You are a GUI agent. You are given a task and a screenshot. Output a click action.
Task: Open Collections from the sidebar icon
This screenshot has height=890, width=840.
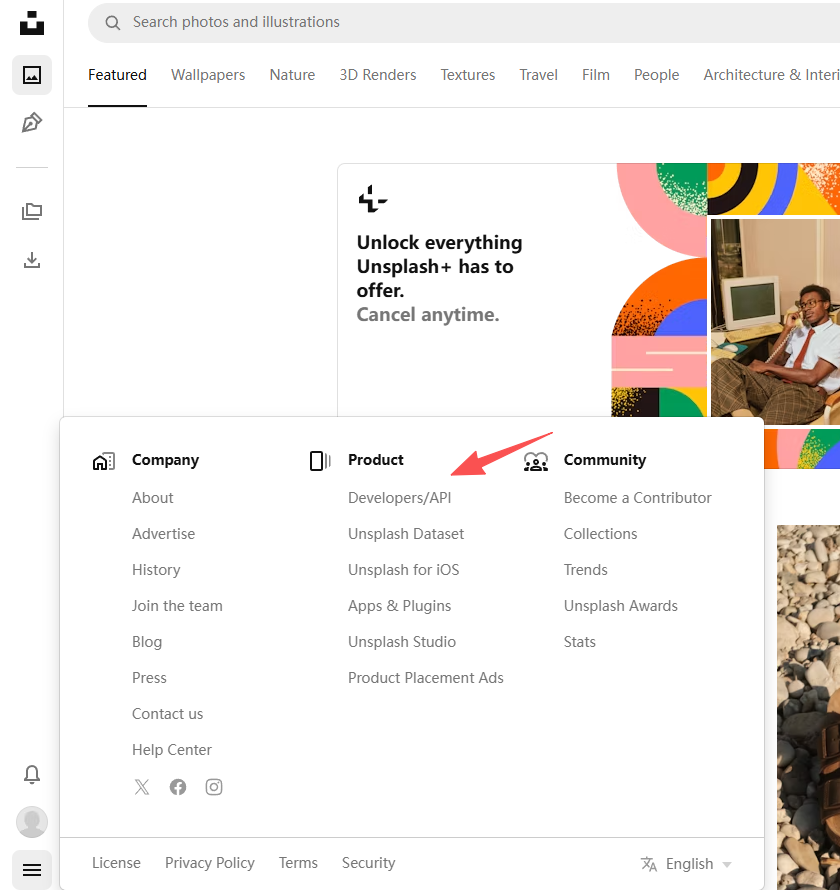tap(31, 211)
